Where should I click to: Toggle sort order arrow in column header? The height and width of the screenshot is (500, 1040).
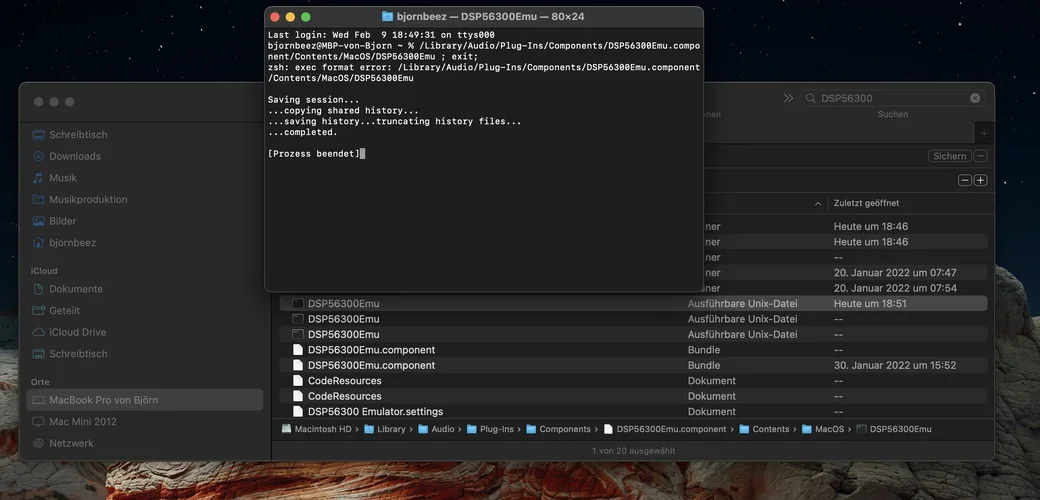pos(819,203)
